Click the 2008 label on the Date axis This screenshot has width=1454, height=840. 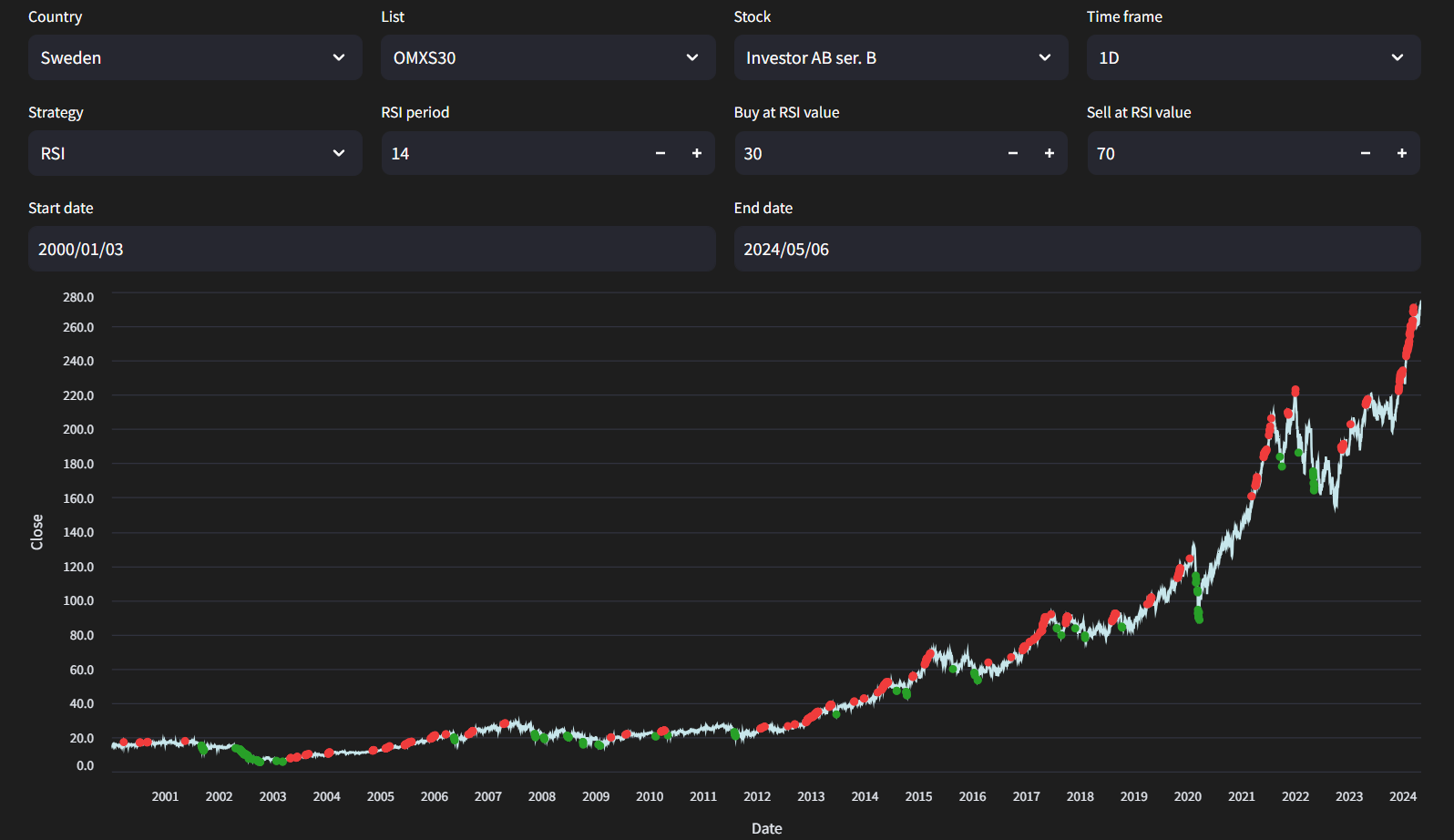(542, 796)
